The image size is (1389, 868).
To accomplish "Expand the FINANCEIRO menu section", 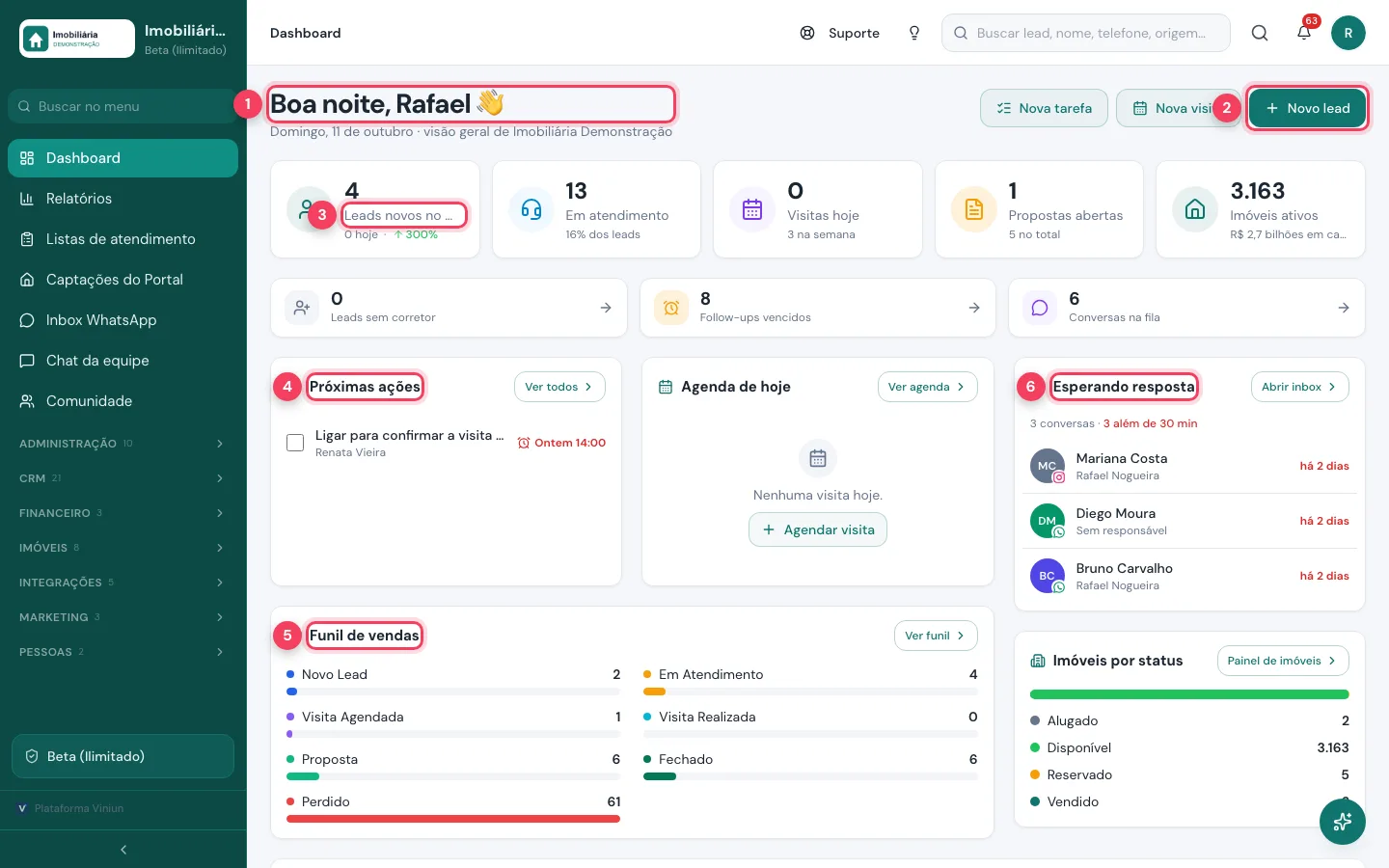I will (123, 513).
